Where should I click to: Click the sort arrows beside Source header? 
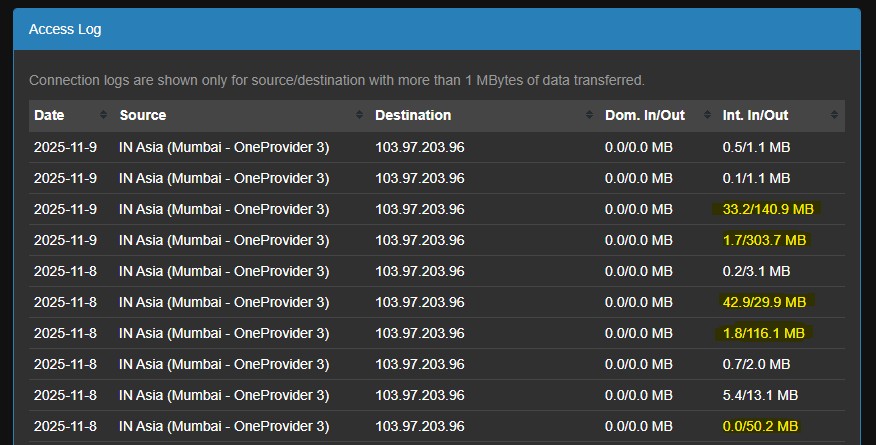click(359, 116)
